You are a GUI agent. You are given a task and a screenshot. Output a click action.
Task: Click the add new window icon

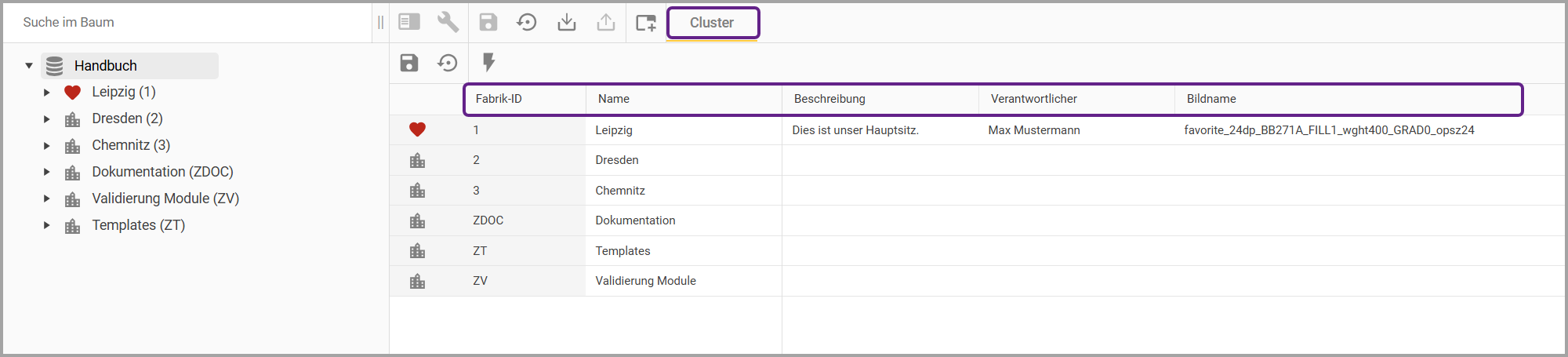(646, 22)
